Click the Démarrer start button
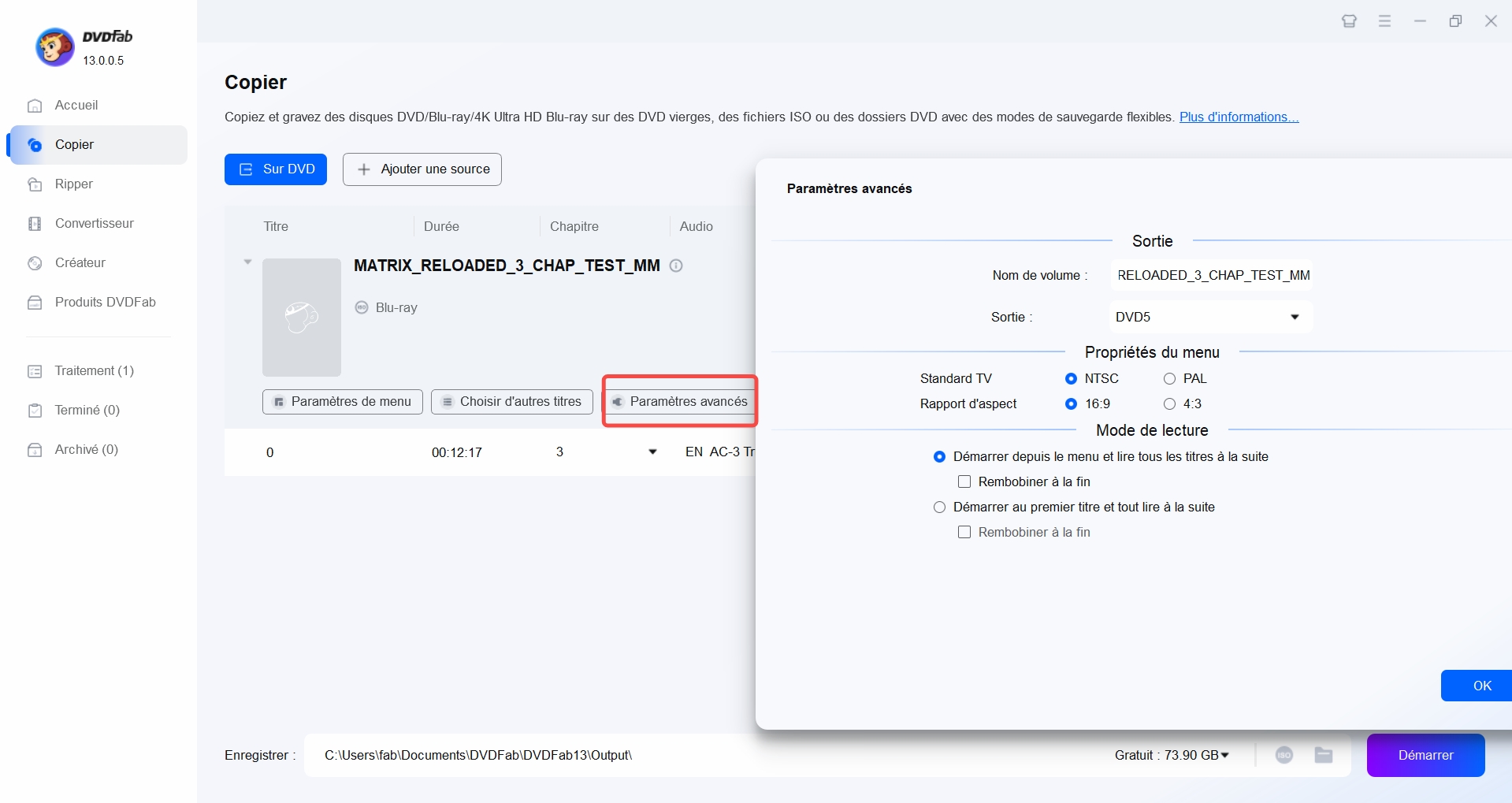Image resolution: width=1512 pixels, height=803 pixels. (x=1426, y=756)
